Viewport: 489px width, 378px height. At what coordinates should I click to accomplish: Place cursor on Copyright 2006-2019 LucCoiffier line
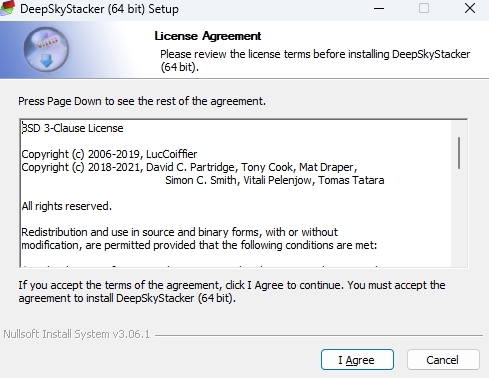[x=109, y=154]
